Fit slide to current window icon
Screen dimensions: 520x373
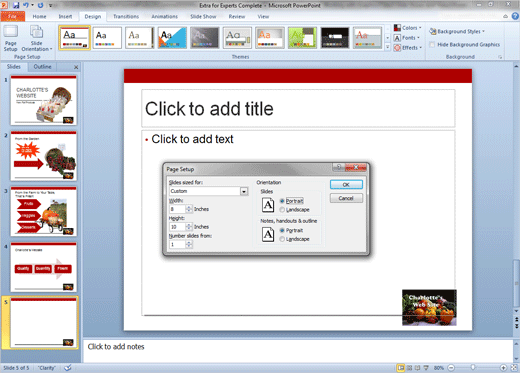click(x=514, y=368)
